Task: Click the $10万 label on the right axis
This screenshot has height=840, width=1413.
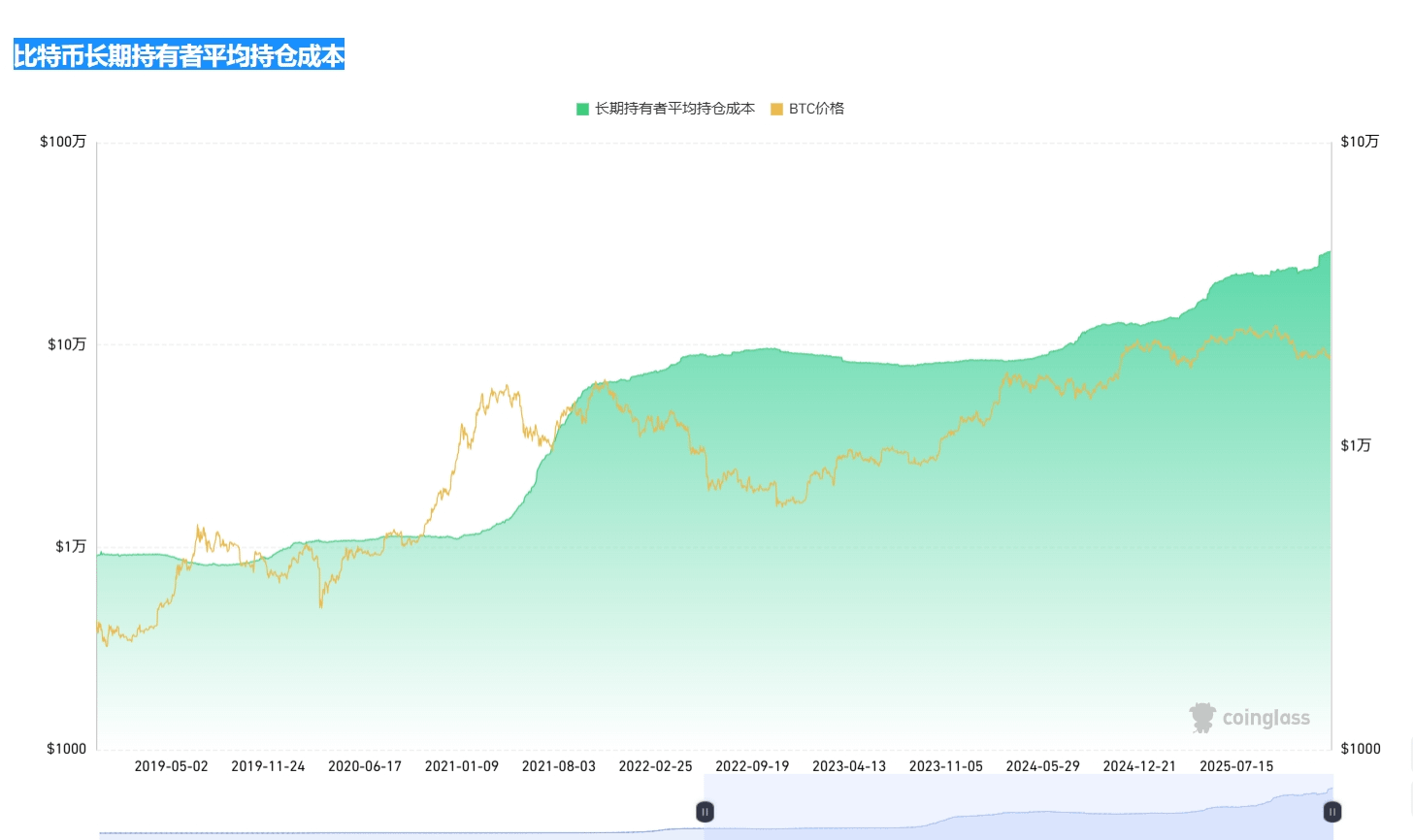Action: (x=1360, y=142)
